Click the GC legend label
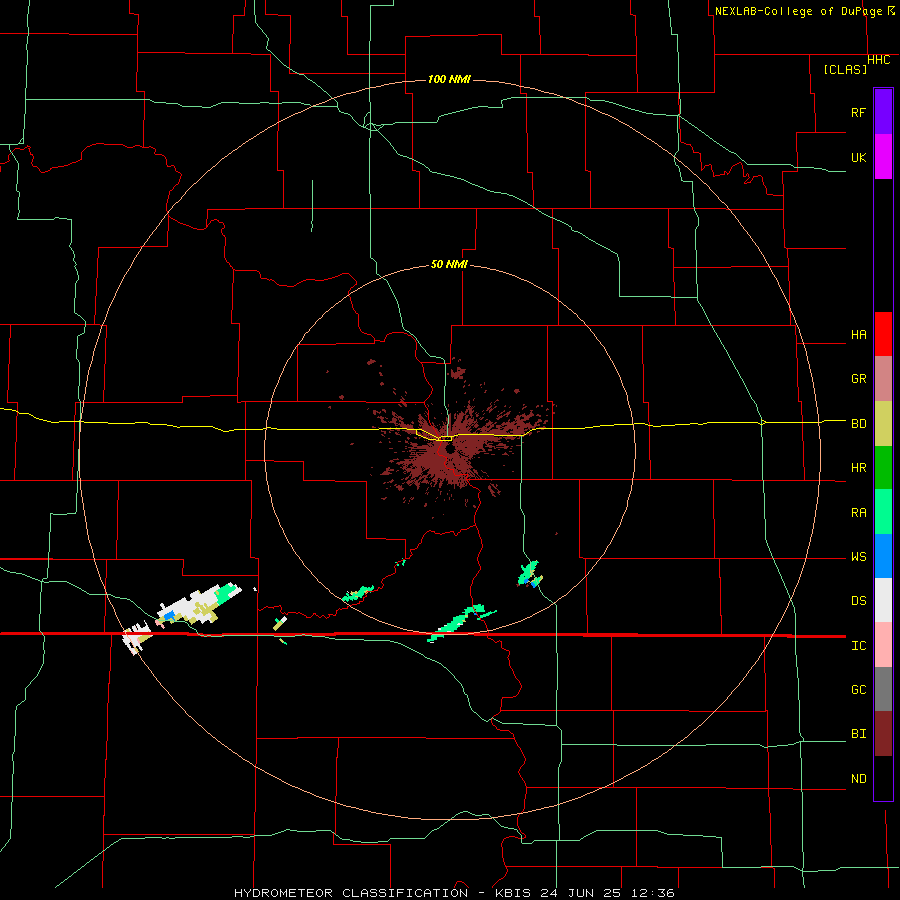 (x=858, y=690)
